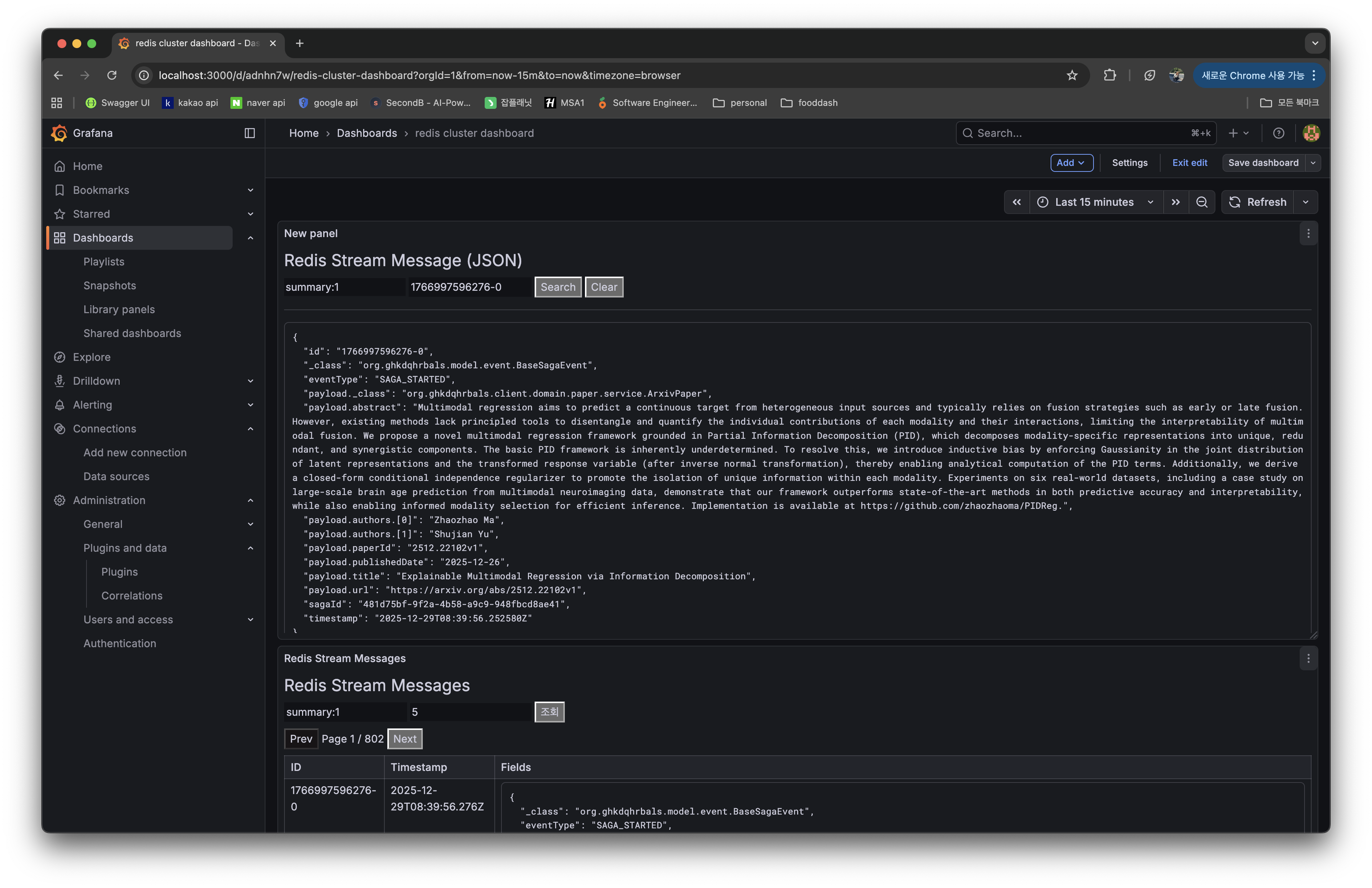Open Redis Stream Messages panel three-dot menu

tap(1308, 658)
